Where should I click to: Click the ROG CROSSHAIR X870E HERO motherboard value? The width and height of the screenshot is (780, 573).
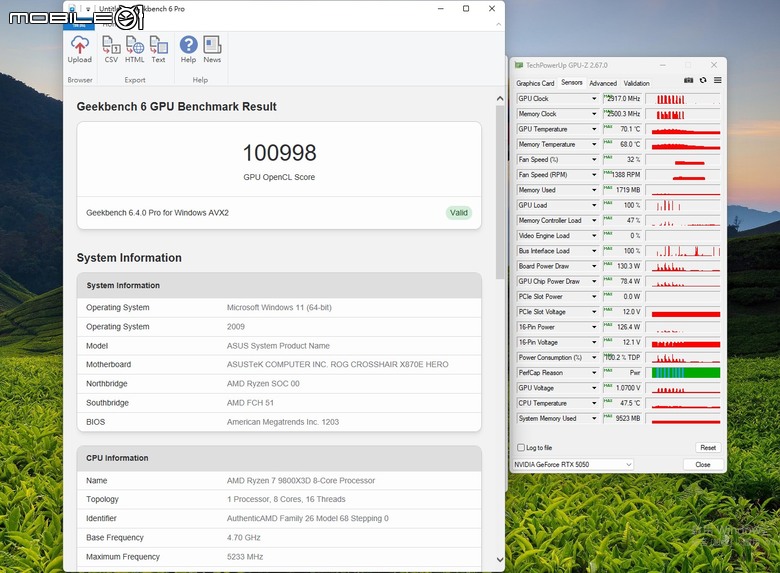(337, 365)
